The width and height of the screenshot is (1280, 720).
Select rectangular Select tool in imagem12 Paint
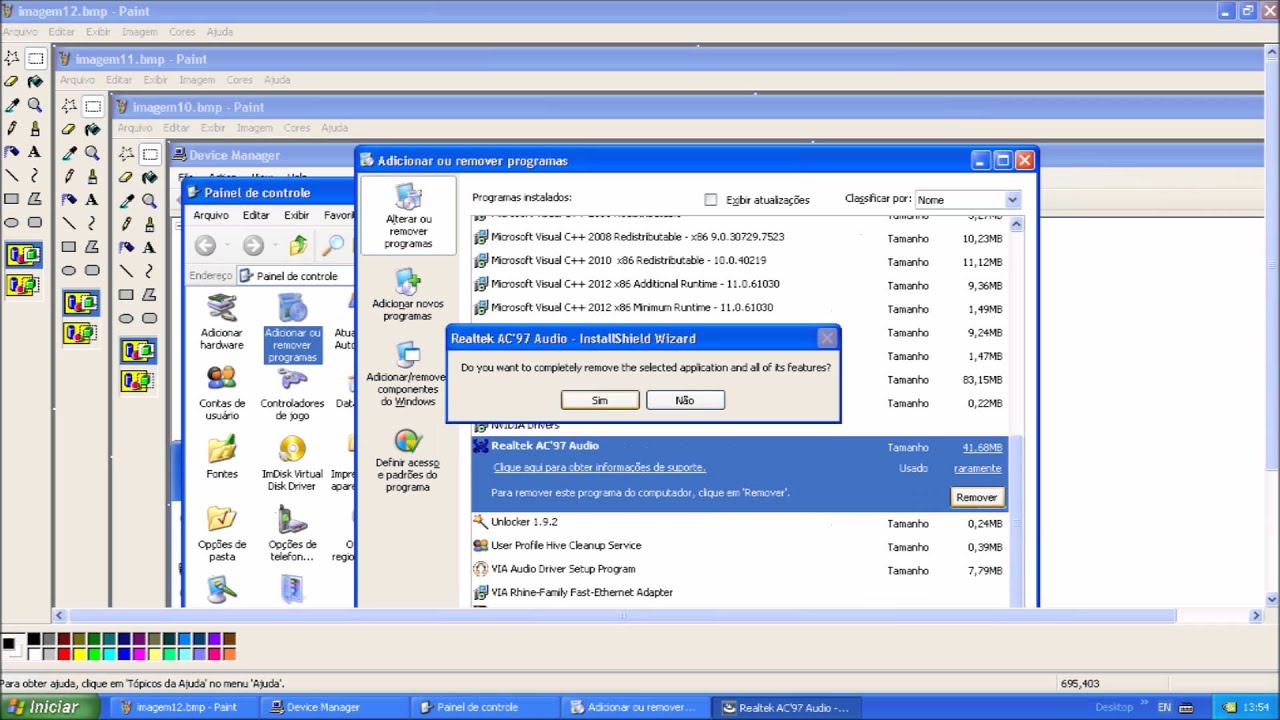(35, 58)
